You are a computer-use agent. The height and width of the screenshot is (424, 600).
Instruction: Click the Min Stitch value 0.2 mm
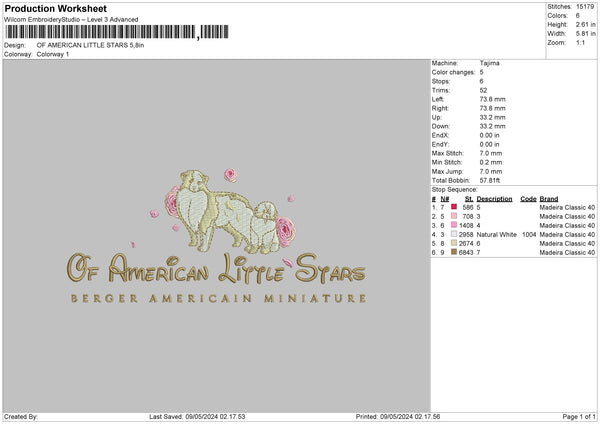click(x=491, y=162)
